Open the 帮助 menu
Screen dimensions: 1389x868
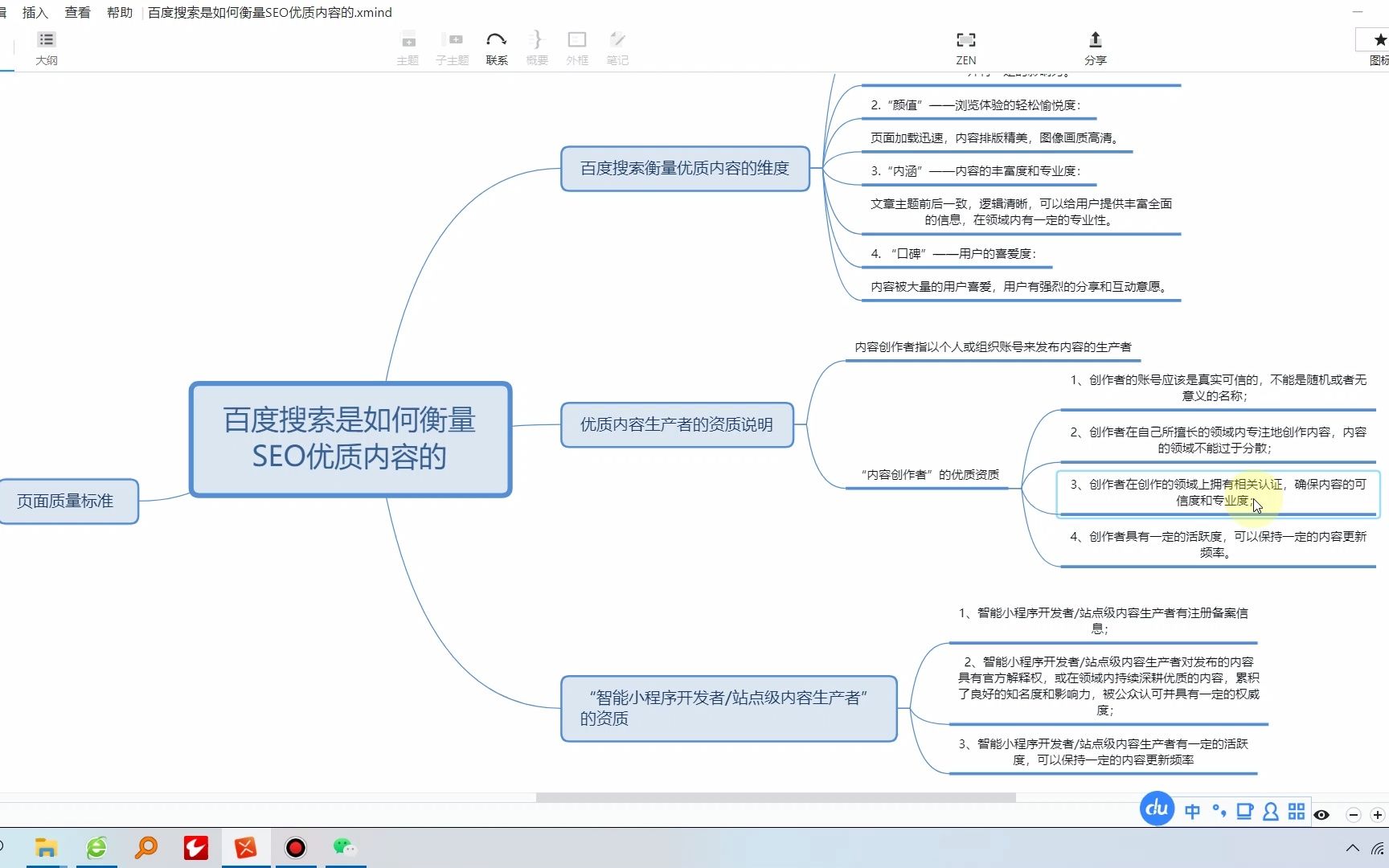[120, 13]
